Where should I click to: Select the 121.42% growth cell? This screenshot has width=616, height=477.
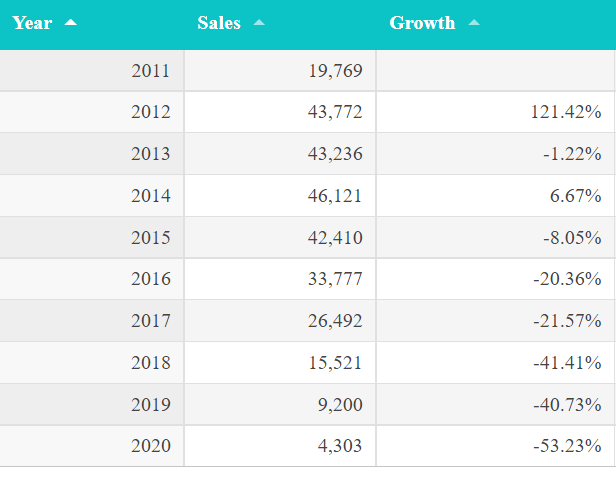(565, 112)
